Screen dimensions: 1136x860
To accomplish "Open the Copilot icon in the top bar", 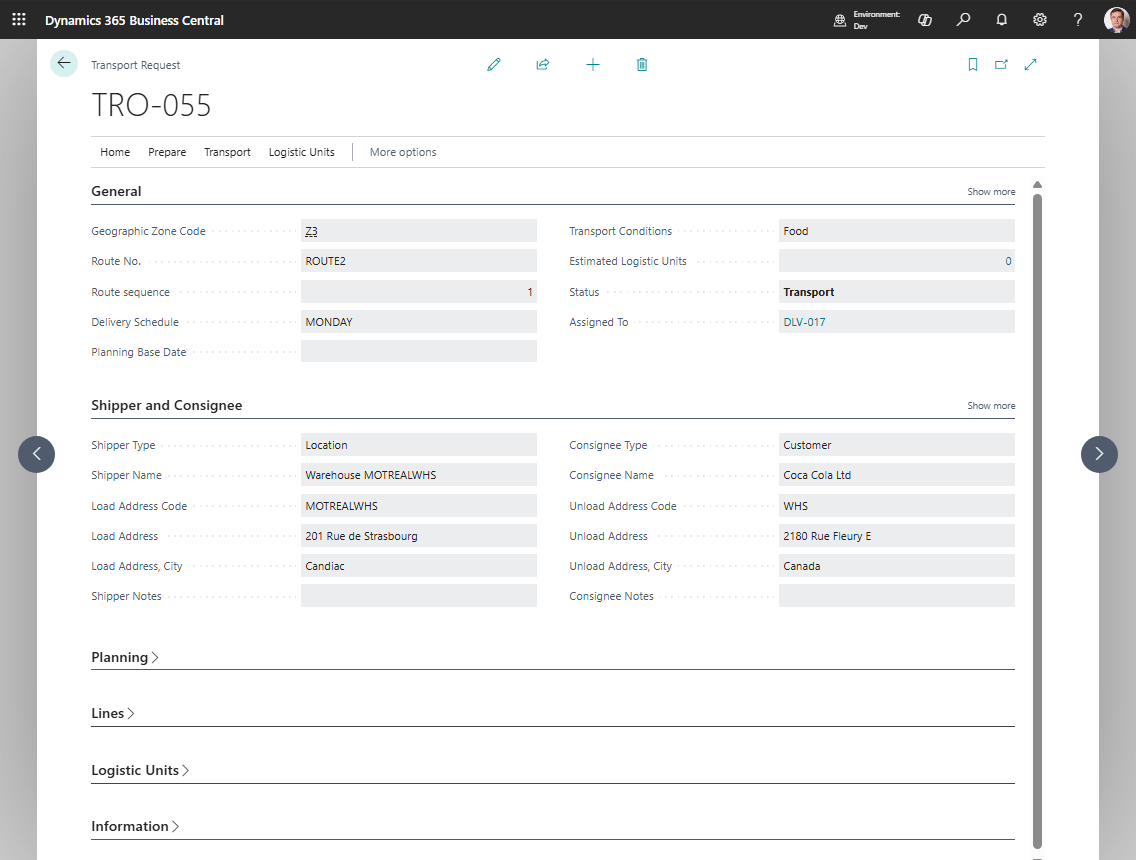I will (925, 20).
